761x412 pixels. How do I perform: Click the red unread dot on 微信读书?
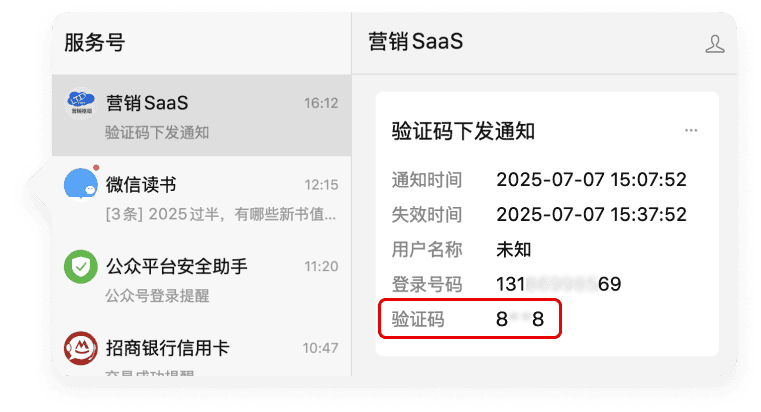pyautogui.click(x=96, y=167)
